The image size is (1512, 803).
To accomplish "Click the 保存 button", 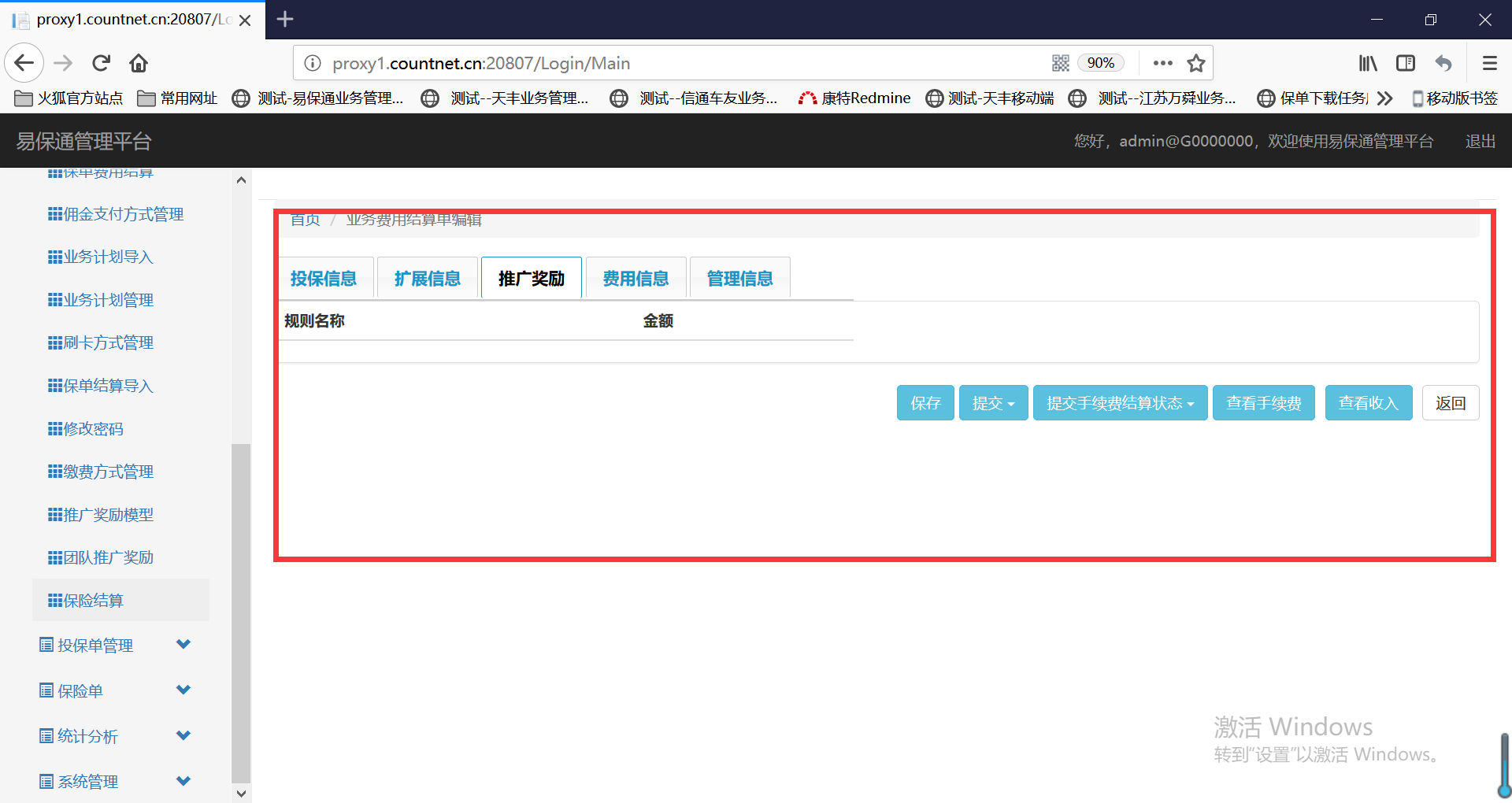I will [925, 403].
